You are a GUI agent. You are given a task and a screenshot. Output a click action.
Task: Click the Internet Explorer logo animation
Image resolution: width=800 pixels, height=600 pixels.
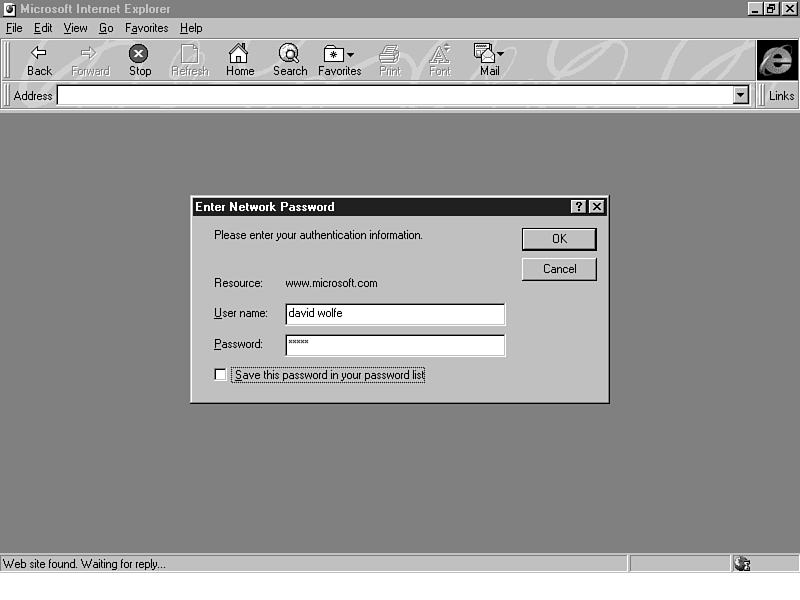point(777,60)
